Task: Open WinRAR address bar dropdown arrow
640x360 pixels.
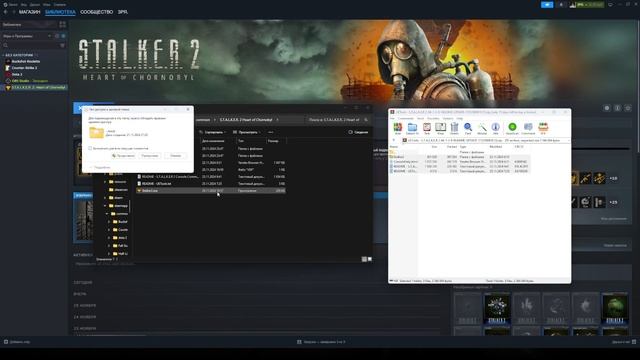Action: 568,140
